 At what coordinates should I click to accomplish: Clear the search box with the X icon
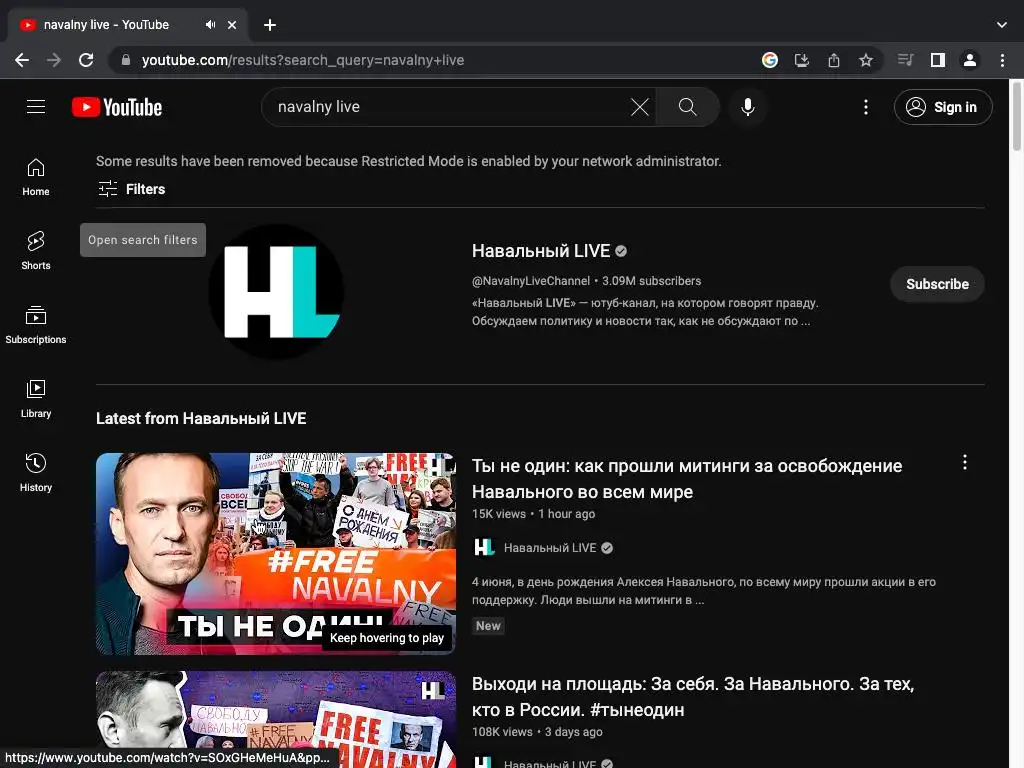coord(640,107)
